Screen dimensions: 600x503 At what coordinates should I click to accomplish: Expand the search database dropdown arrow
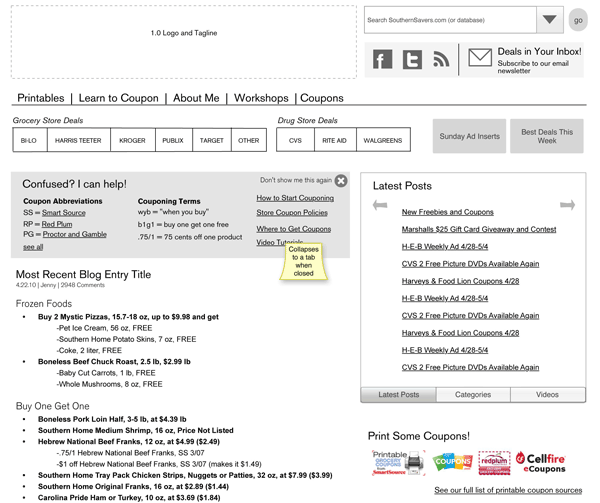pos(549,20)
